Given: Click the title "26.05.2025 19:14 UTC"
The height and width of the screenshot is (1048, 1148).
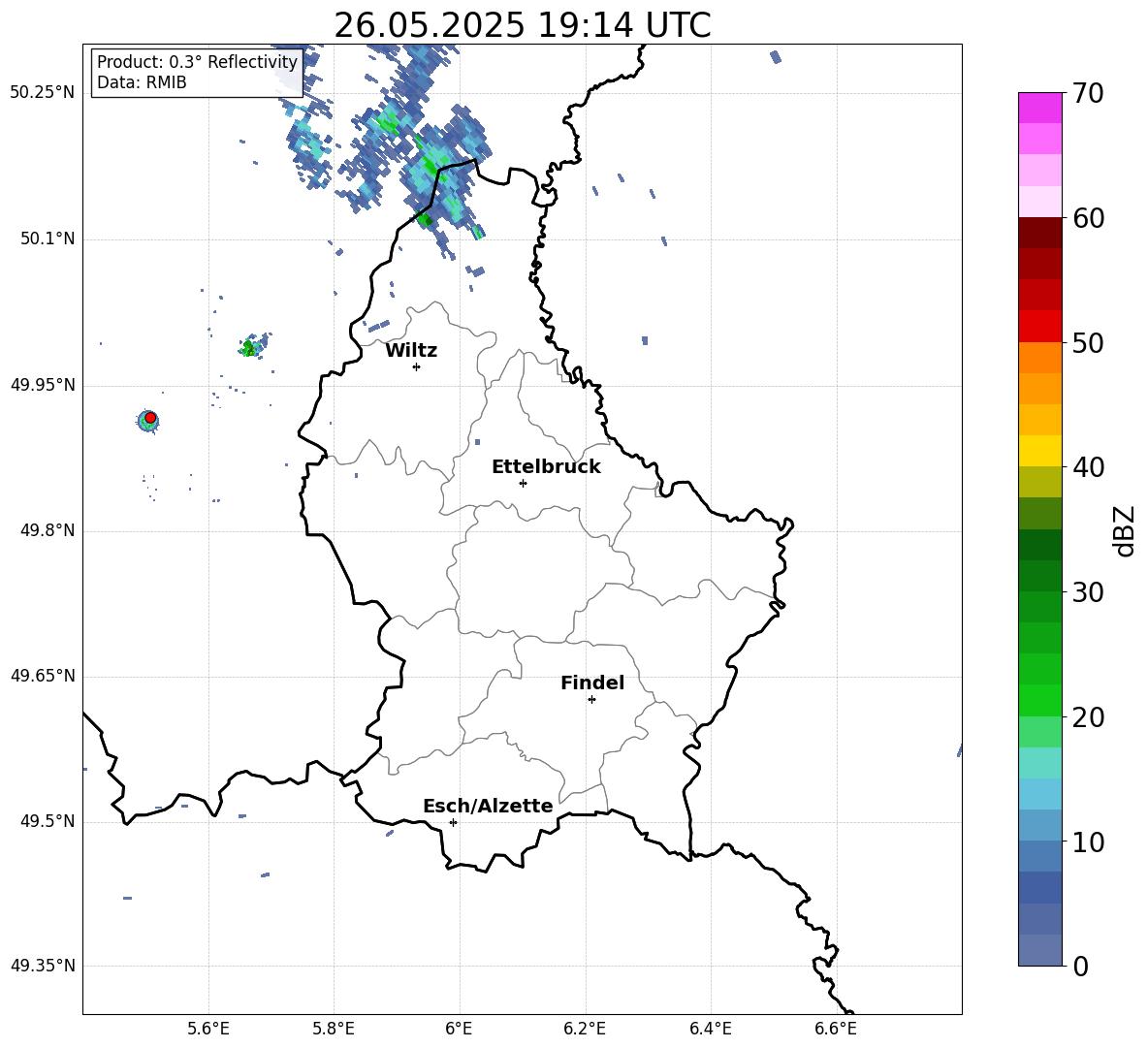Looking at the screenshot, I should [x=522, y=25].
